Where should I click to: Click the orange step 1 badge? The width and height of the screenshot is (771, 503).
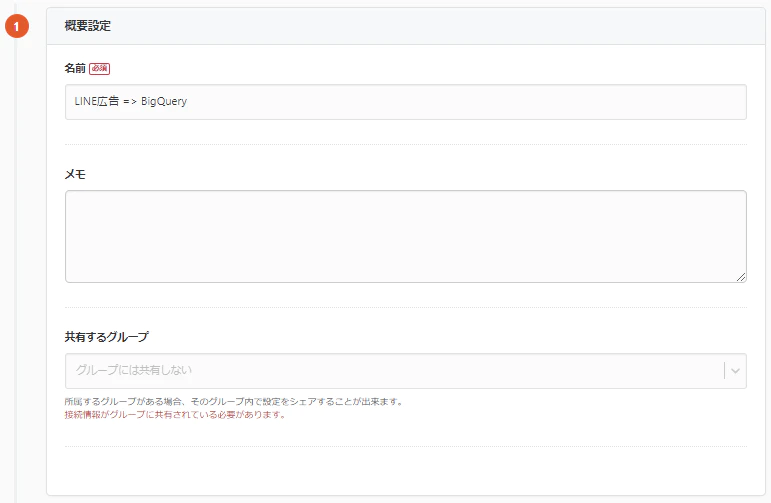tap(18, 26)
